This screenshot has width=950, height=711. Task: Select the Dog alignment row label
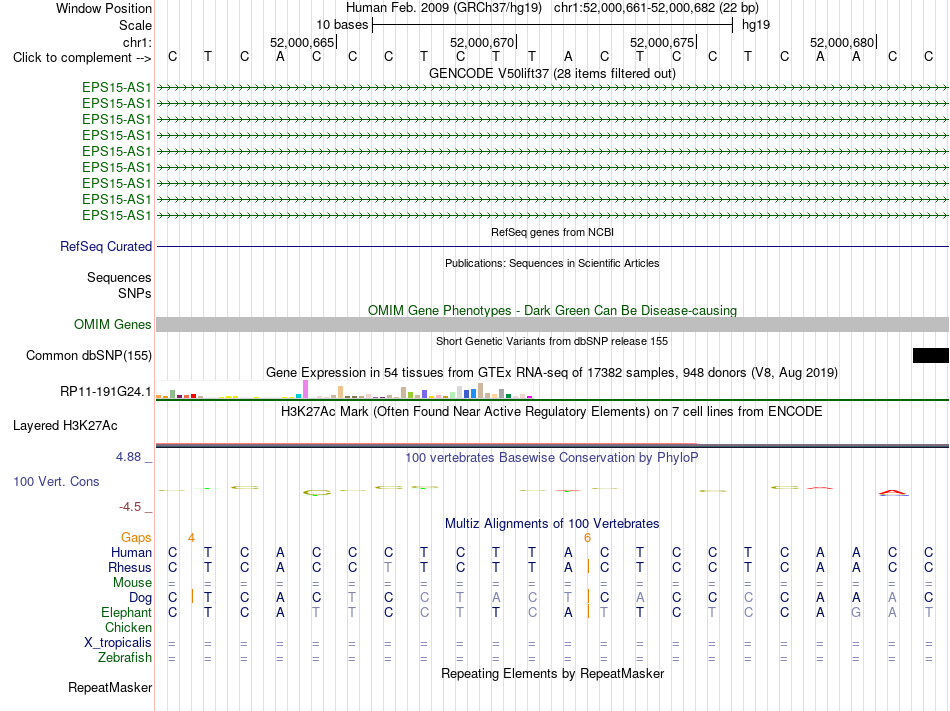140,598
